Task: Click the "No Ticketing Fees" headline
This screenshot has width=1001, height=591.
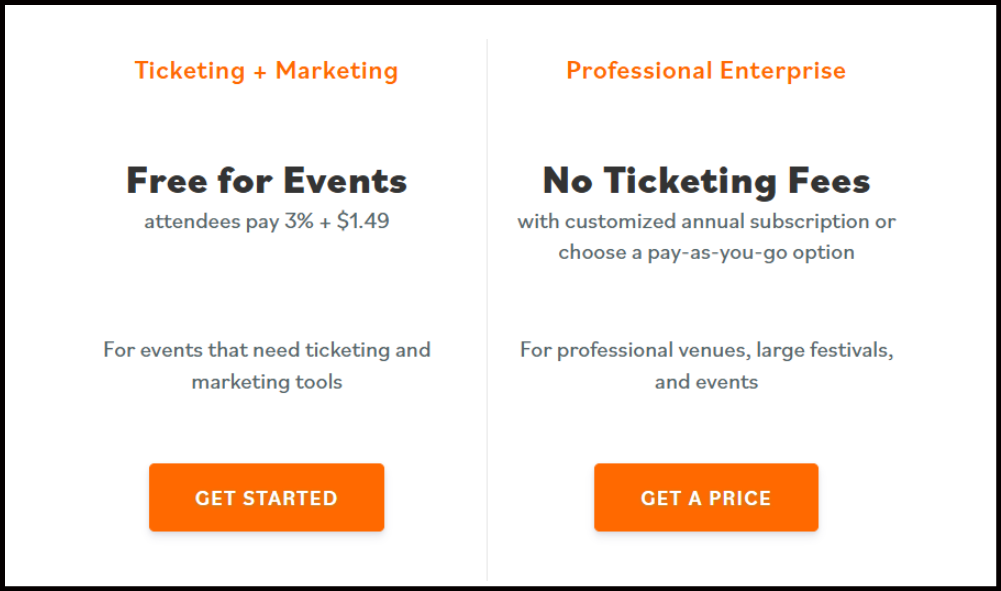Action: click(706, 181)
